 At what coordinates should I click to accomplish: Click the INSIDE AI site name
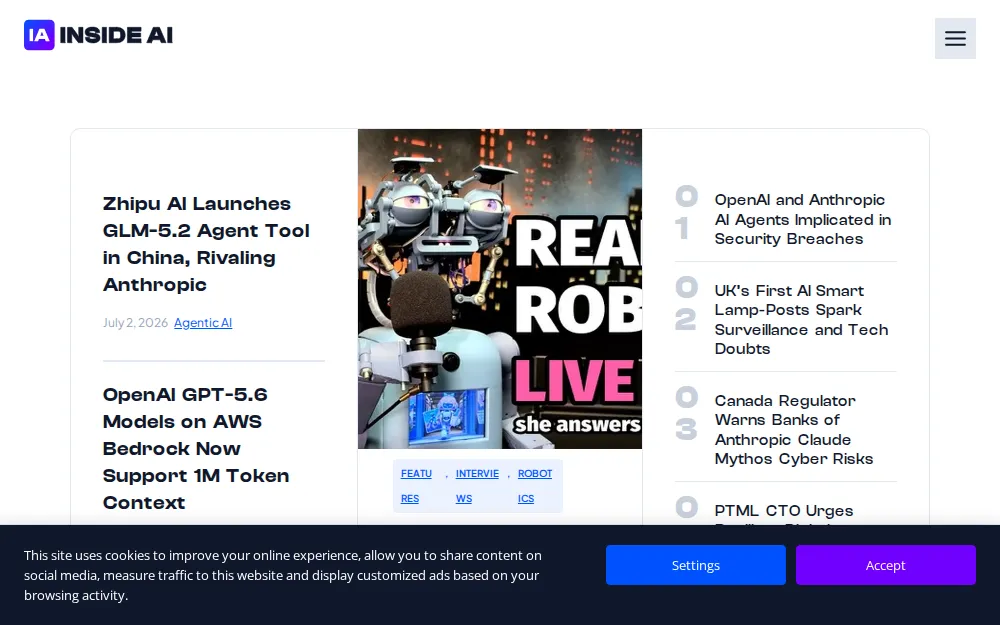pyautogui.click(x=116, y=35)
